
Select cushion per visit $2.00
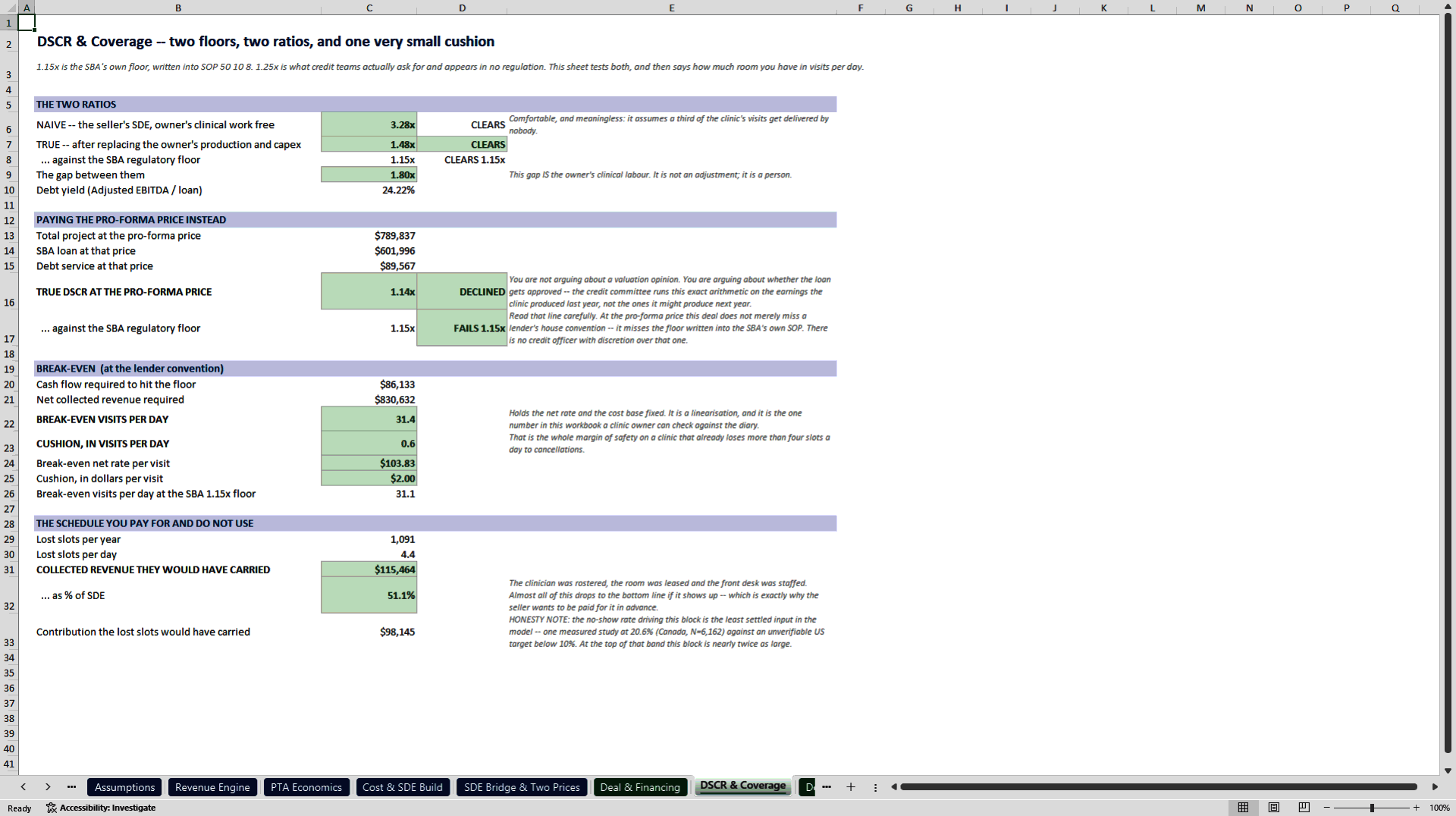369,478
